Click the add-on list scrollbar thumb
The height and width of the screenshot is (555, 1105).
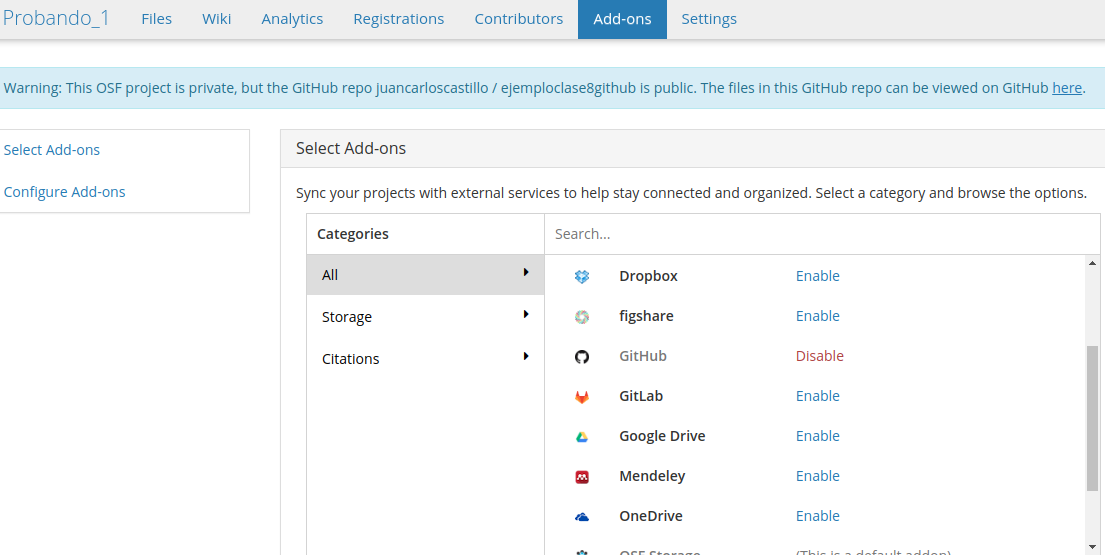pos(1092,418)
